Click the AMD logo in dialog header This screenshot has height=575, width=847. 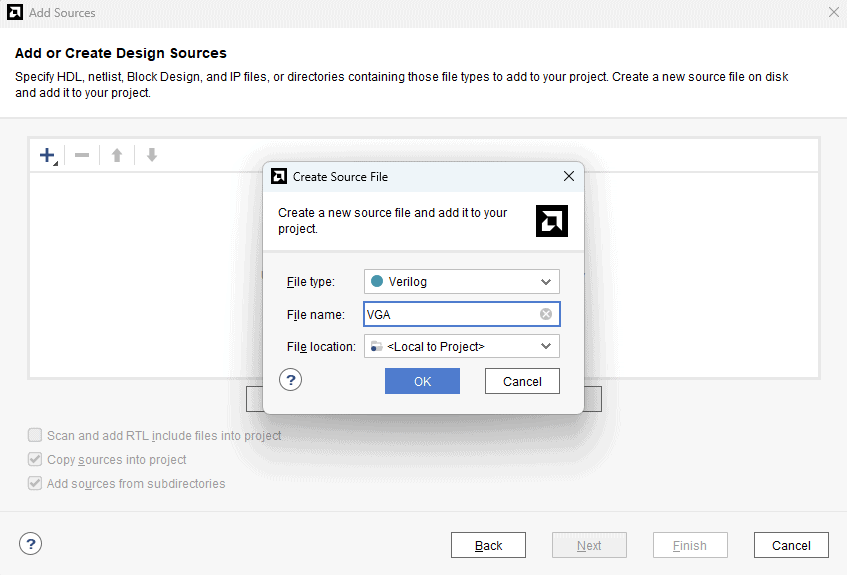pyautogui.click(x=551, y=221)
